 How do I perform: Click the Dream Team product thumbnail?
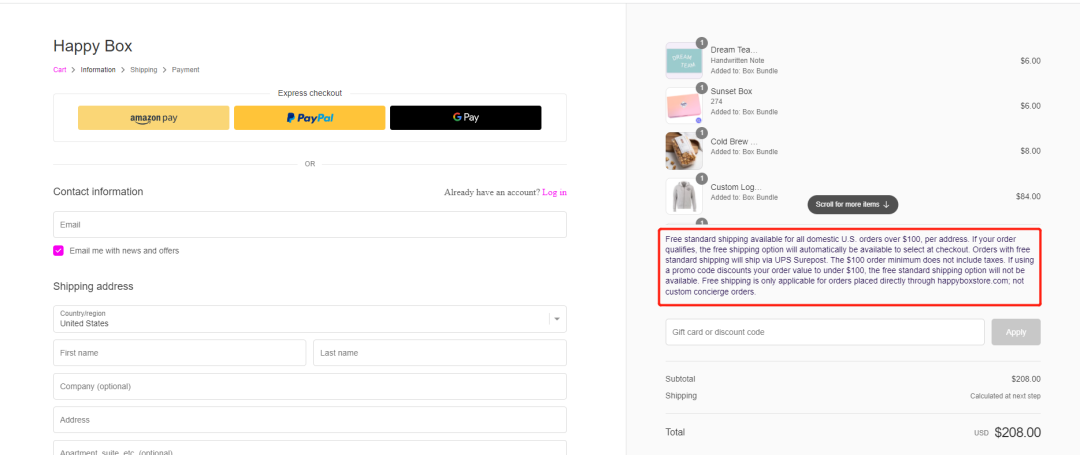[x=684, y=61]
